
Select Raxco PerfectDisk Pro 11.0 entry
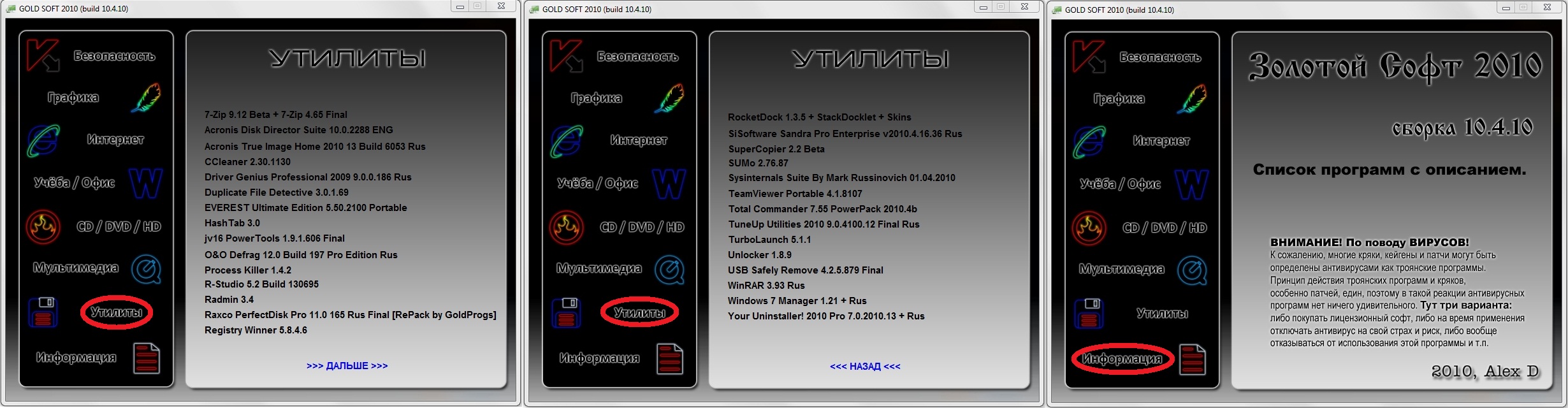coord(350,315)
